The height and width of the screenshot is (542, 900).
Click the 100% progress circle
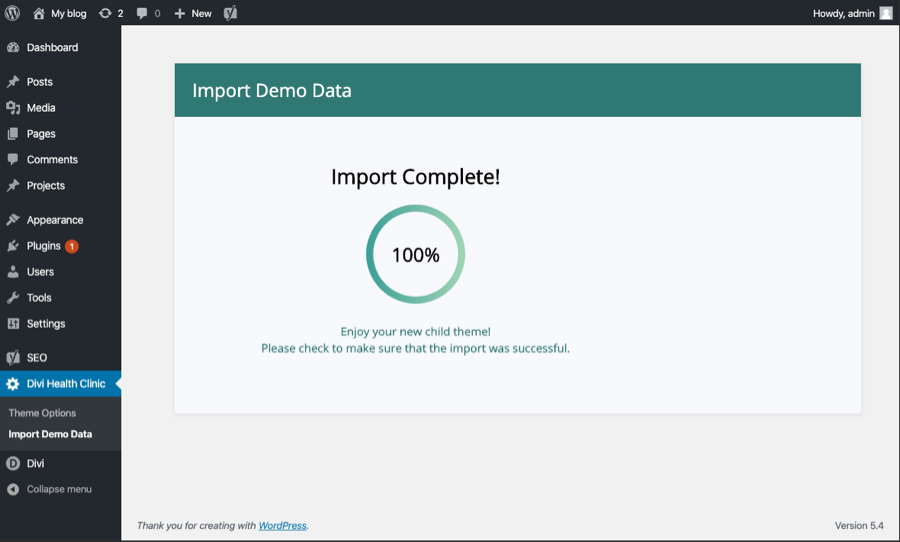[x=416, y=254]
